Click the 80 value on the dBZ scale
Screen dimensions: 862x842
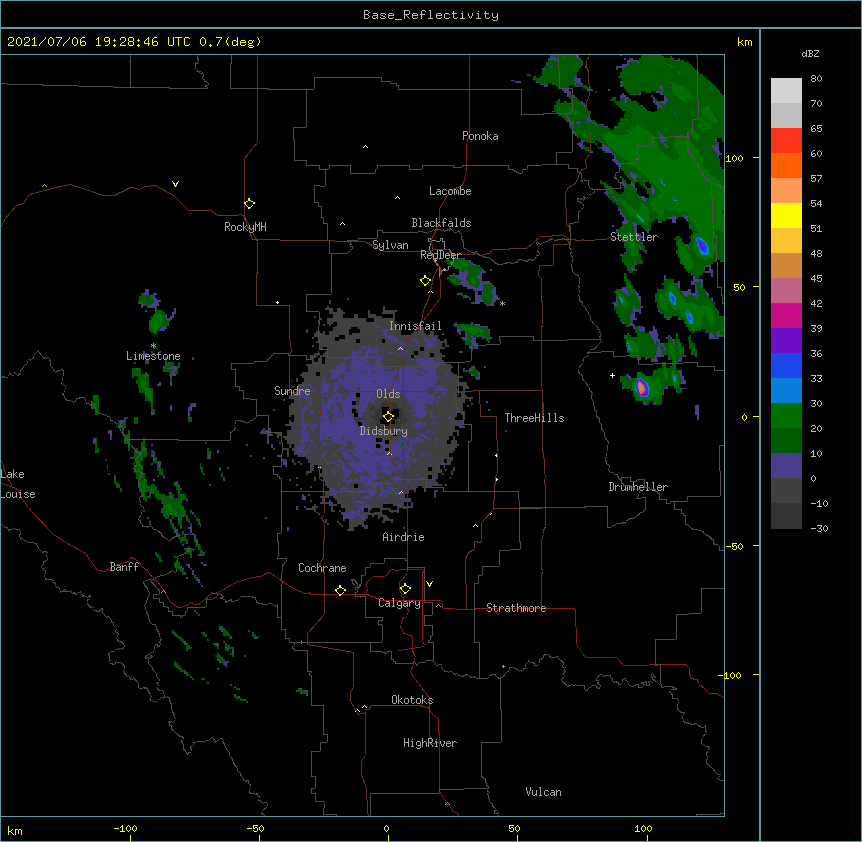(x=816, y=79)
